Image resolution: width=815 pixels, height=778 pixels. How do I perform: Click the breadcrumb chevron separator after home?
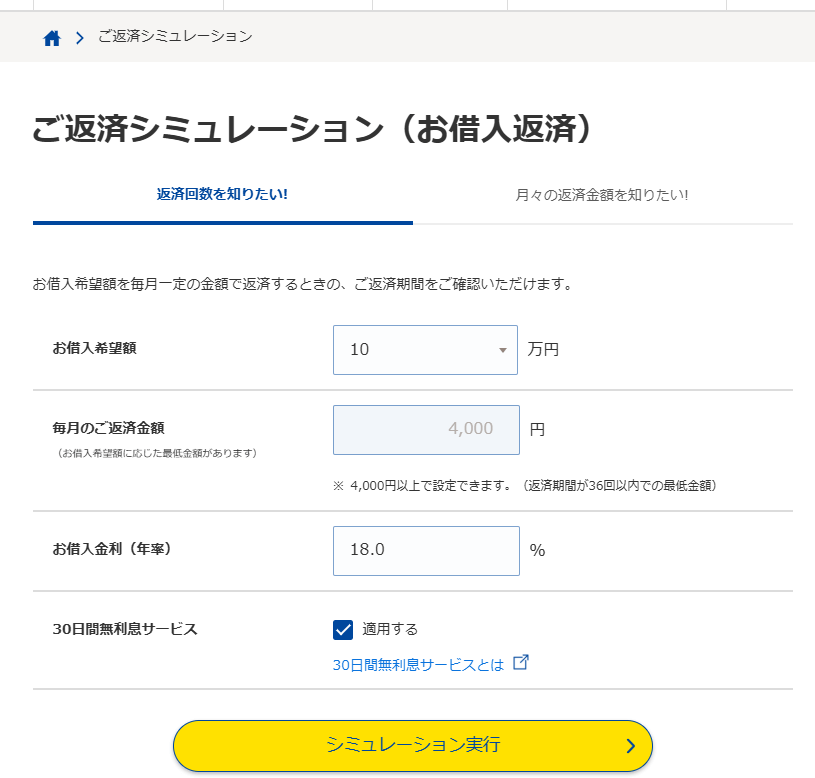click(x=79, y=39)
